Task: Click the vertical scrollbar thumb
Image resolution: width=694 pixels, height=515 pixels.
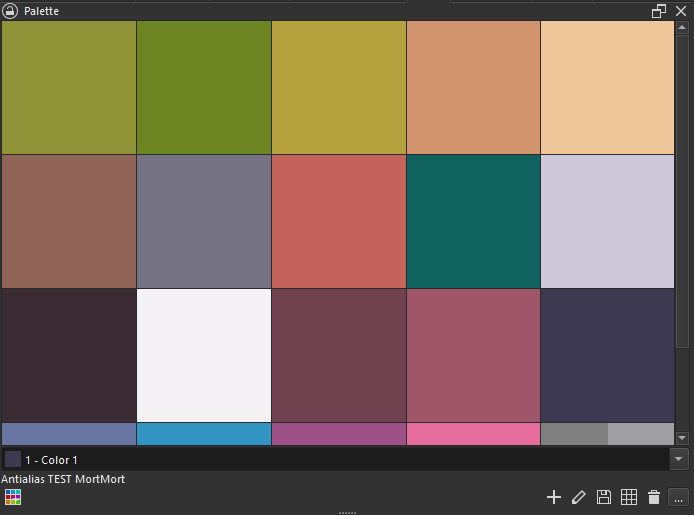Action: click(x=682, y=191)
